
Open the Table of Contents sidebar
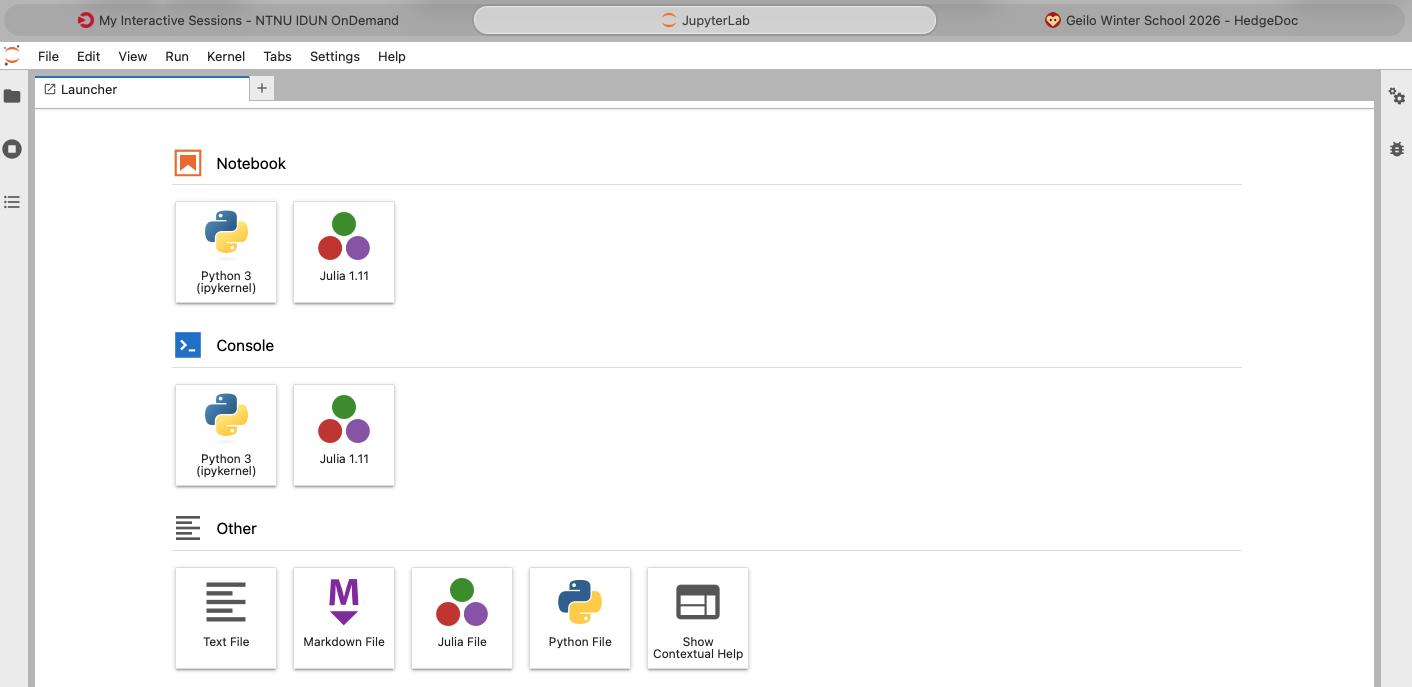tap(12, 202)
